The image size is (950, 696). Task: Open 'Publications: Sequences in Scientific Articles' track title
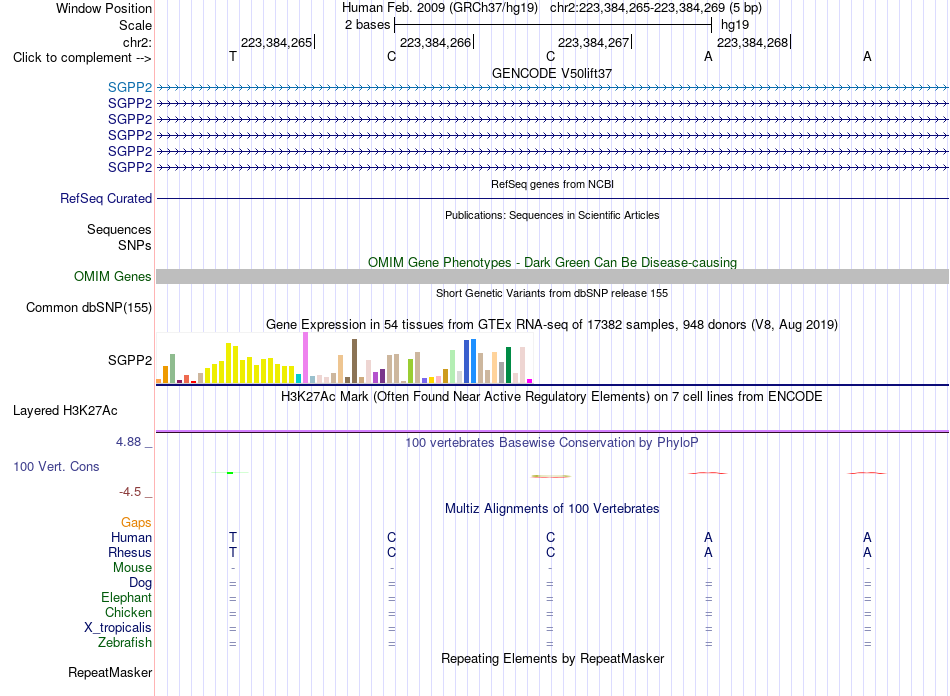coord(552,215)
